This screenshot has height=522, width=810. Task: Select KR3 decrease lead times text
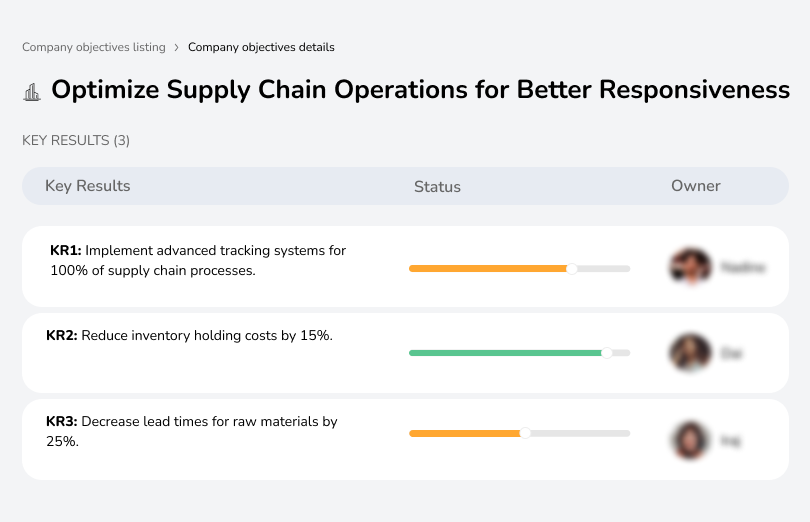pos(192,431)
